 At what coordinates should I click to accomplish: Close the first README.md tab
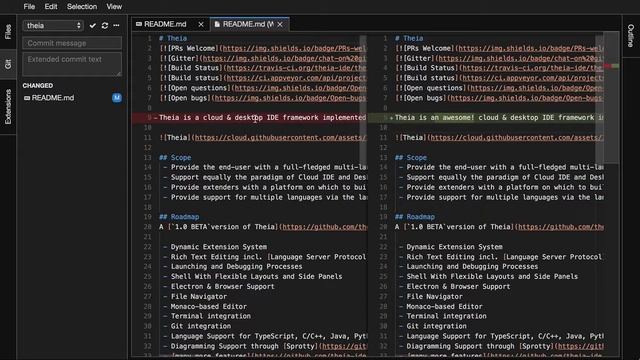coord(201,24)
